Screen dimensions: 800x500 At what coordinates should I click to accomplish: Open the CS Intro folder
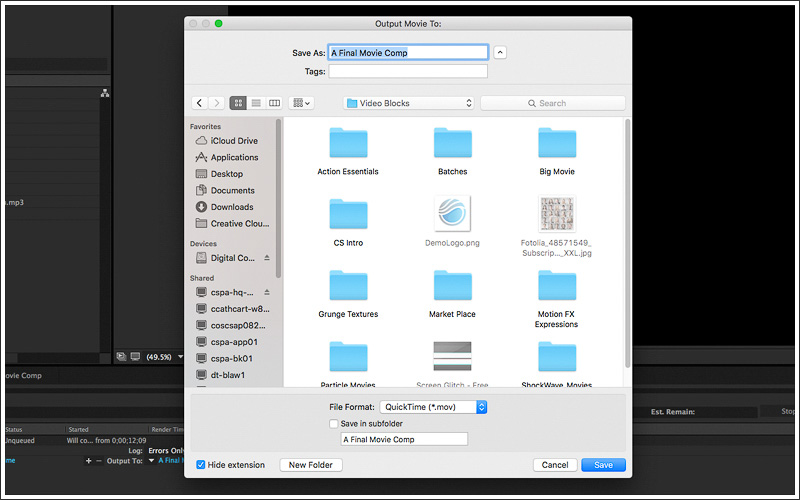pos(348,214)
